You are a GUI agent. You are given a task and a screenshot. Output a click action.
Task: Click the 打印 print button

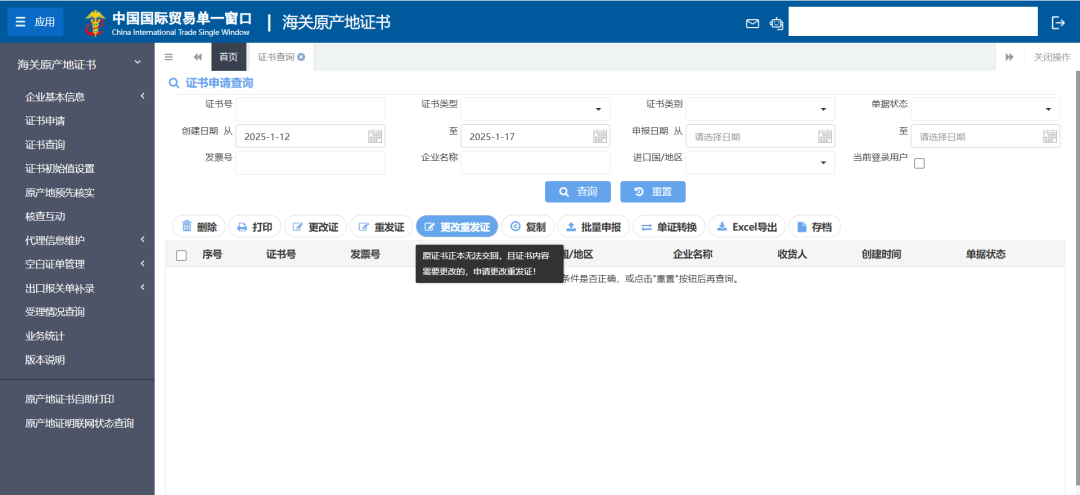click(x=255, y=227)
